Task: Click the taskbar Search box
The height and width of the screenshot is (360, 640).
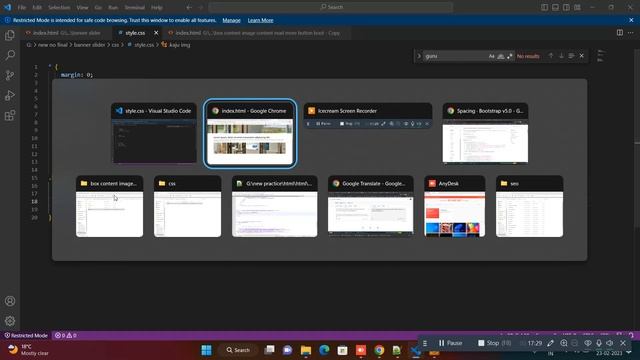Action: [238, 350]
